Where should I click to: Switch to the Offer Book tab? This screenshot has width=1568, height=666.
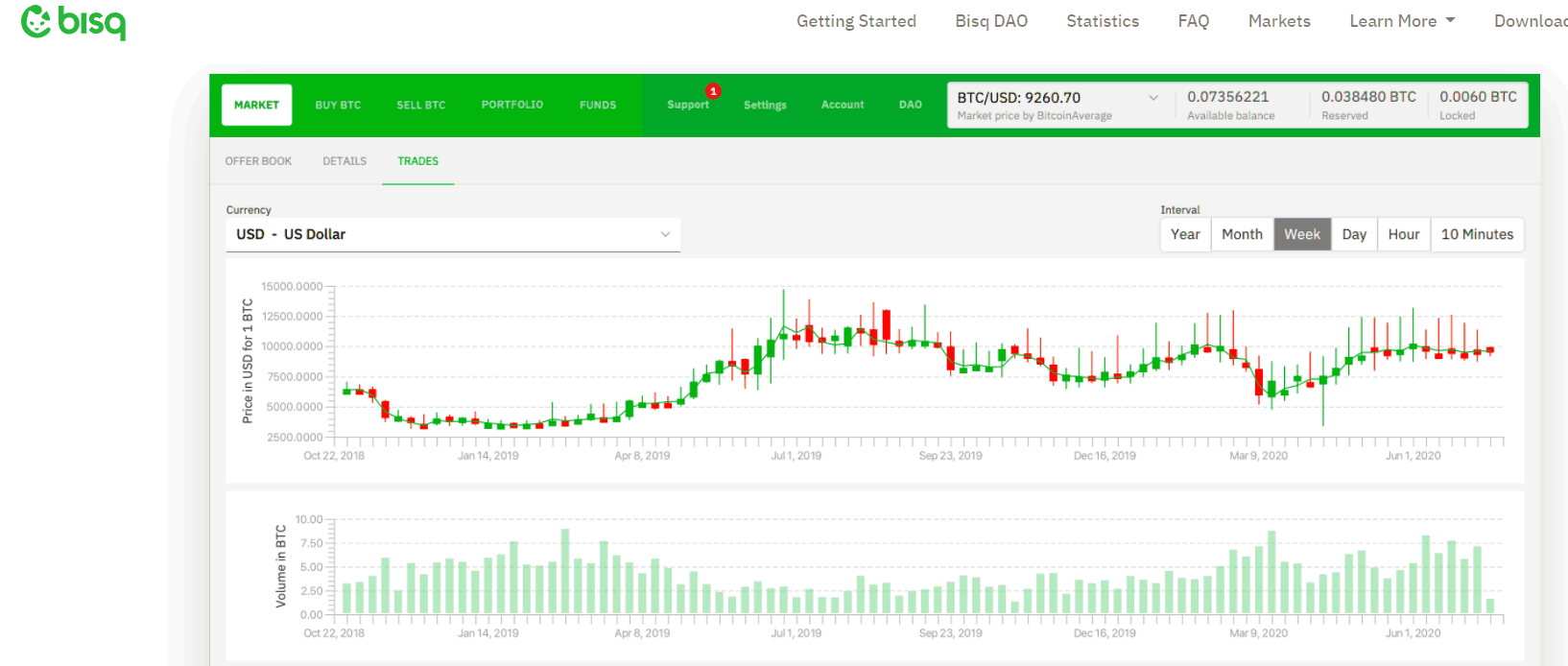click(x=258, y=161)
